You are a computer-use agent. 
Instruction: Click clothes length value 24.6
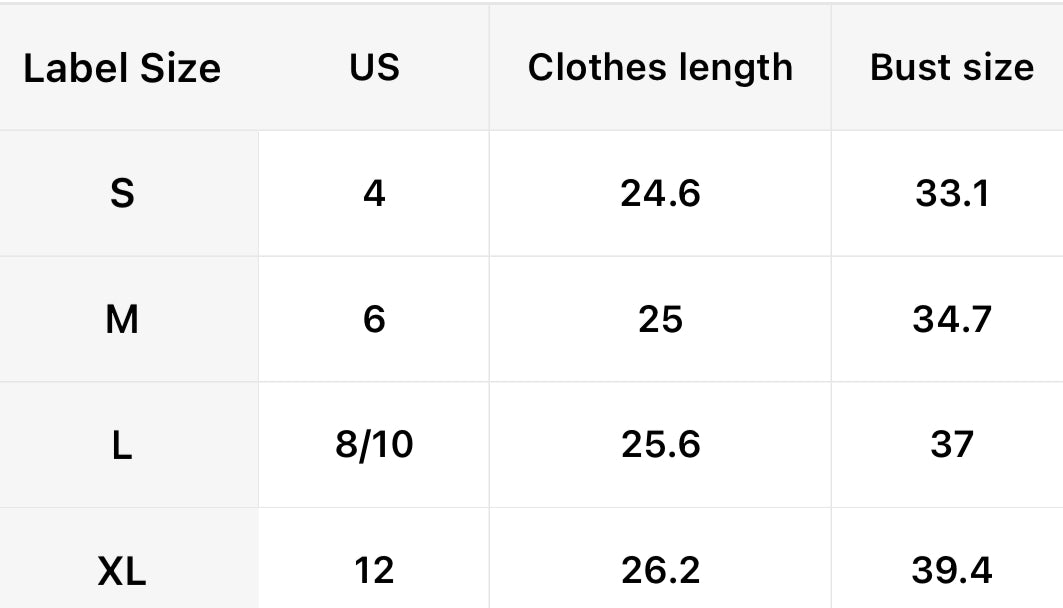[660, 193]
